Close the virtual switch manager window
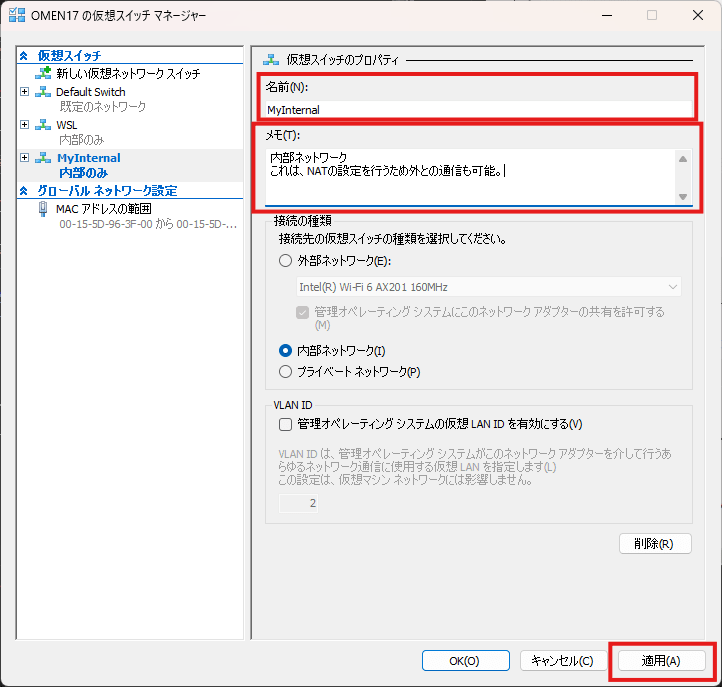 [698, 15]
